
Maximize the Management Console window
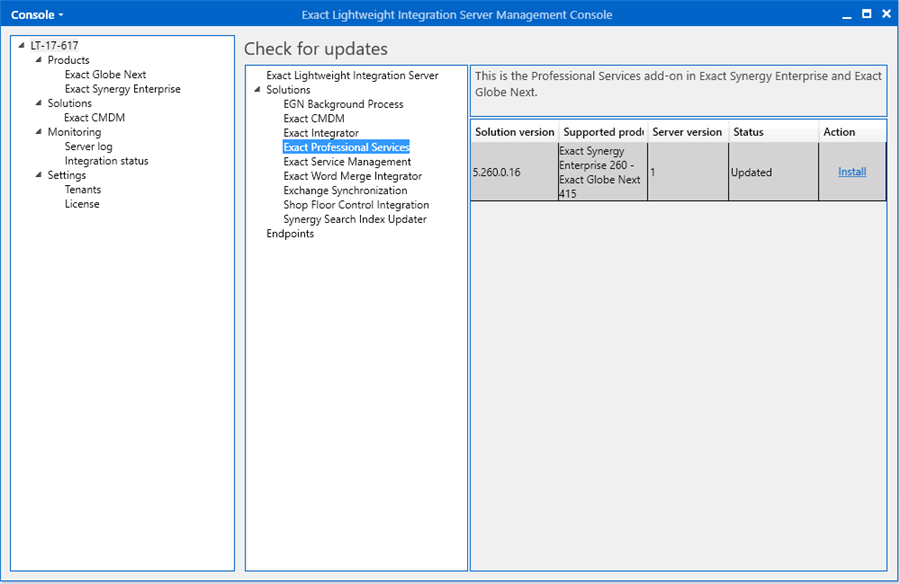click(867, 14)
